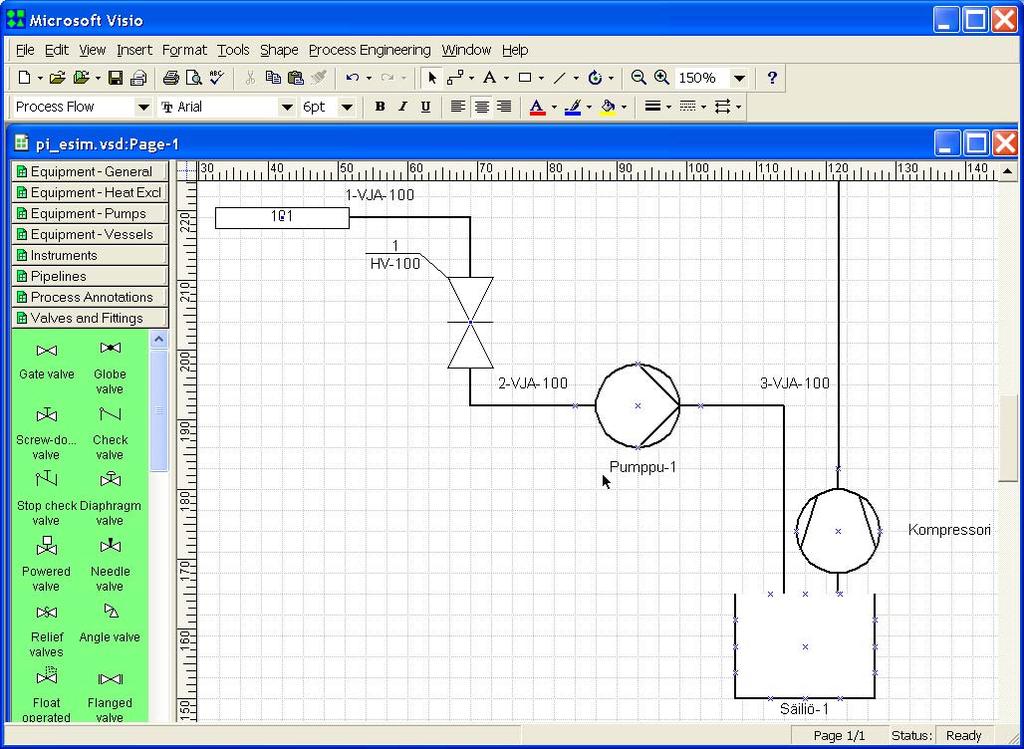
Task: Open the Arial font dropdown
Action: [287, 107]
